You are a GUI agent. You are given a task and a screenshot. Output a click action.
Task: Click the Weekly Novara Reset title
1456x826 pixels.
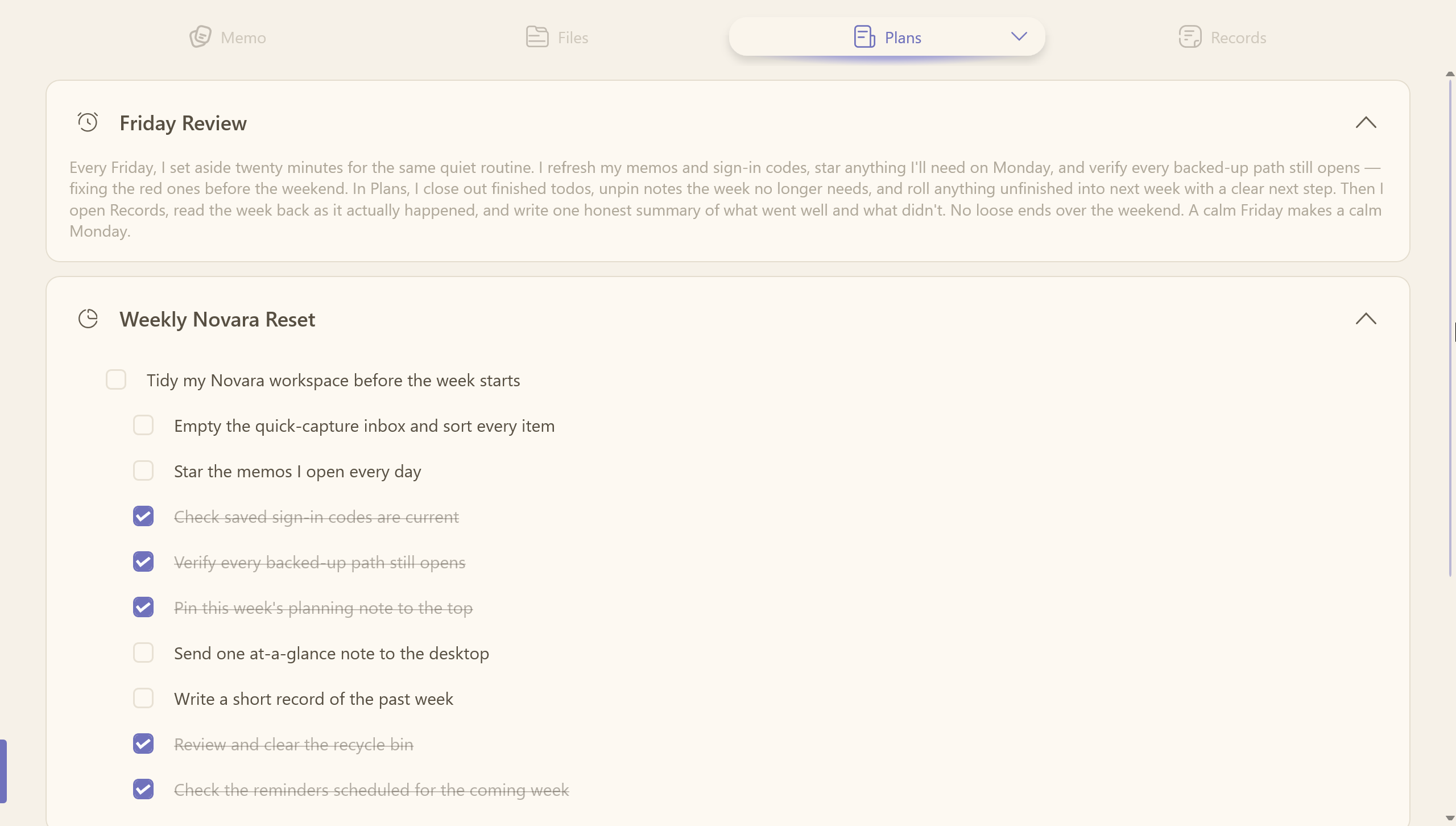(x=217, y=319)
